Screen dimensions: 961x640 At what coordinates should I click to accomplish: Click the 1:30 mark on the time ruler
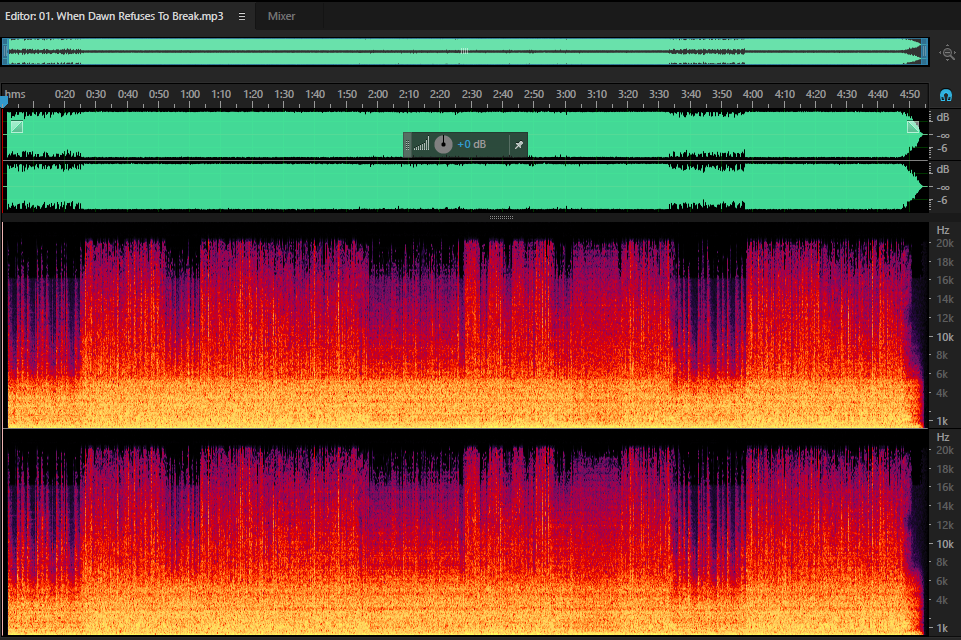(284, 94)
